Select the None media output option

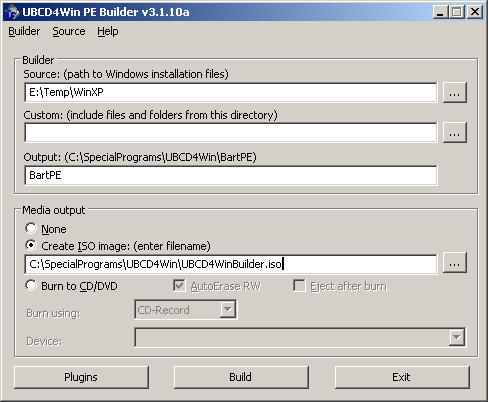pos(31,228)
